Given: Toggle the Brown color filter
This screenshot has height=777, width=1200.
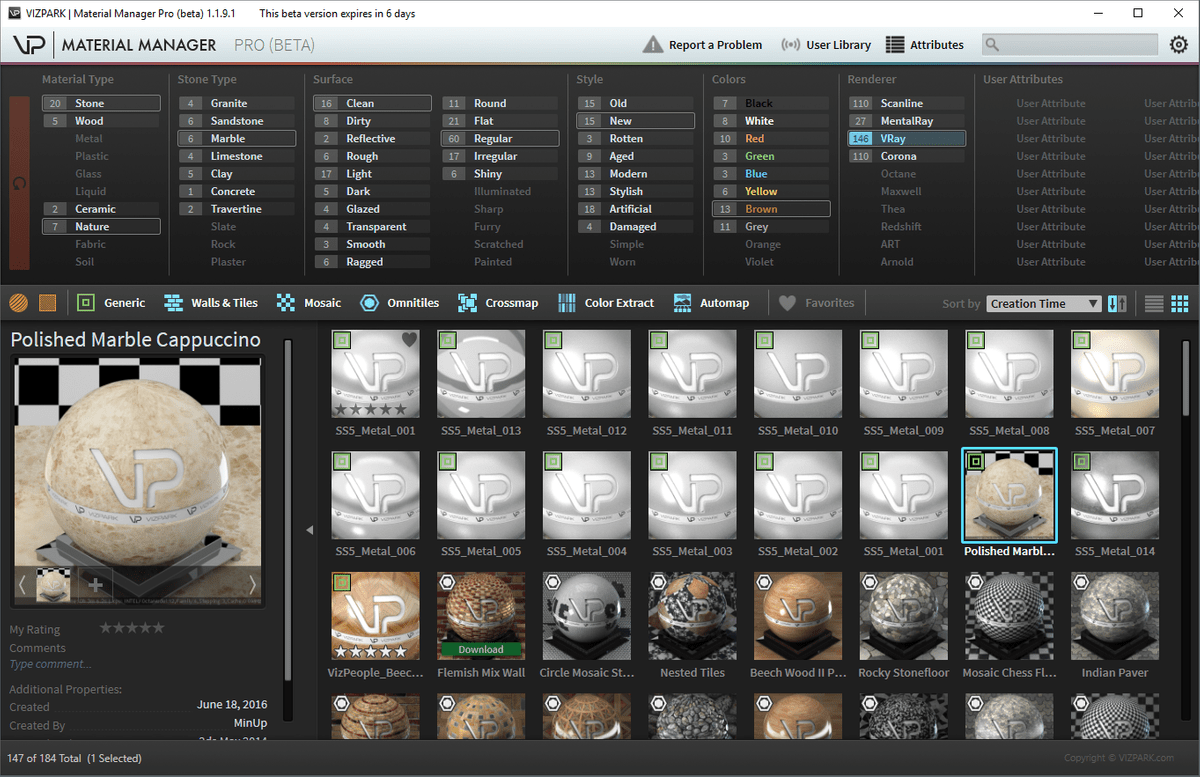Looking at the screenshot, I should [770, 208].
